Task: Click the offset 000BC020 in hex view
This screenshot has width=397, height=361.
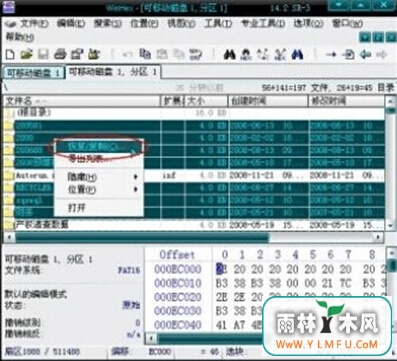Action: click(x=178, y=297)
